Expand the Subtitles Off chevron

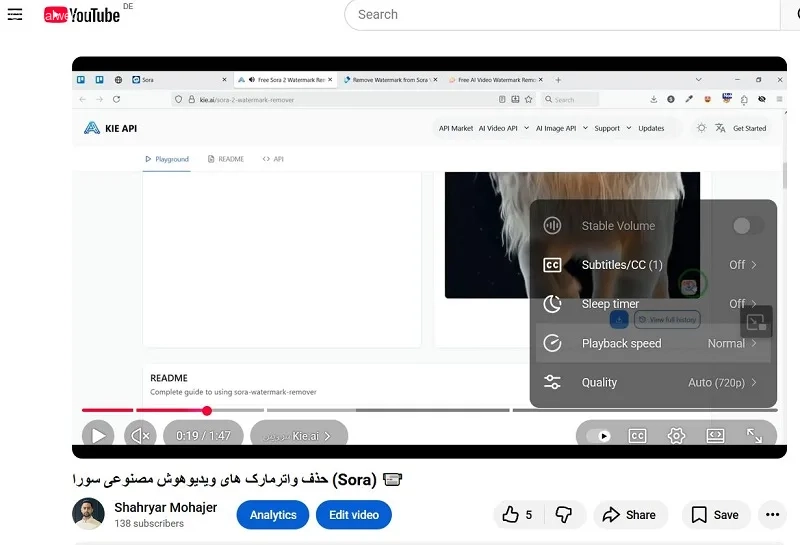click(x=754, y=265)
